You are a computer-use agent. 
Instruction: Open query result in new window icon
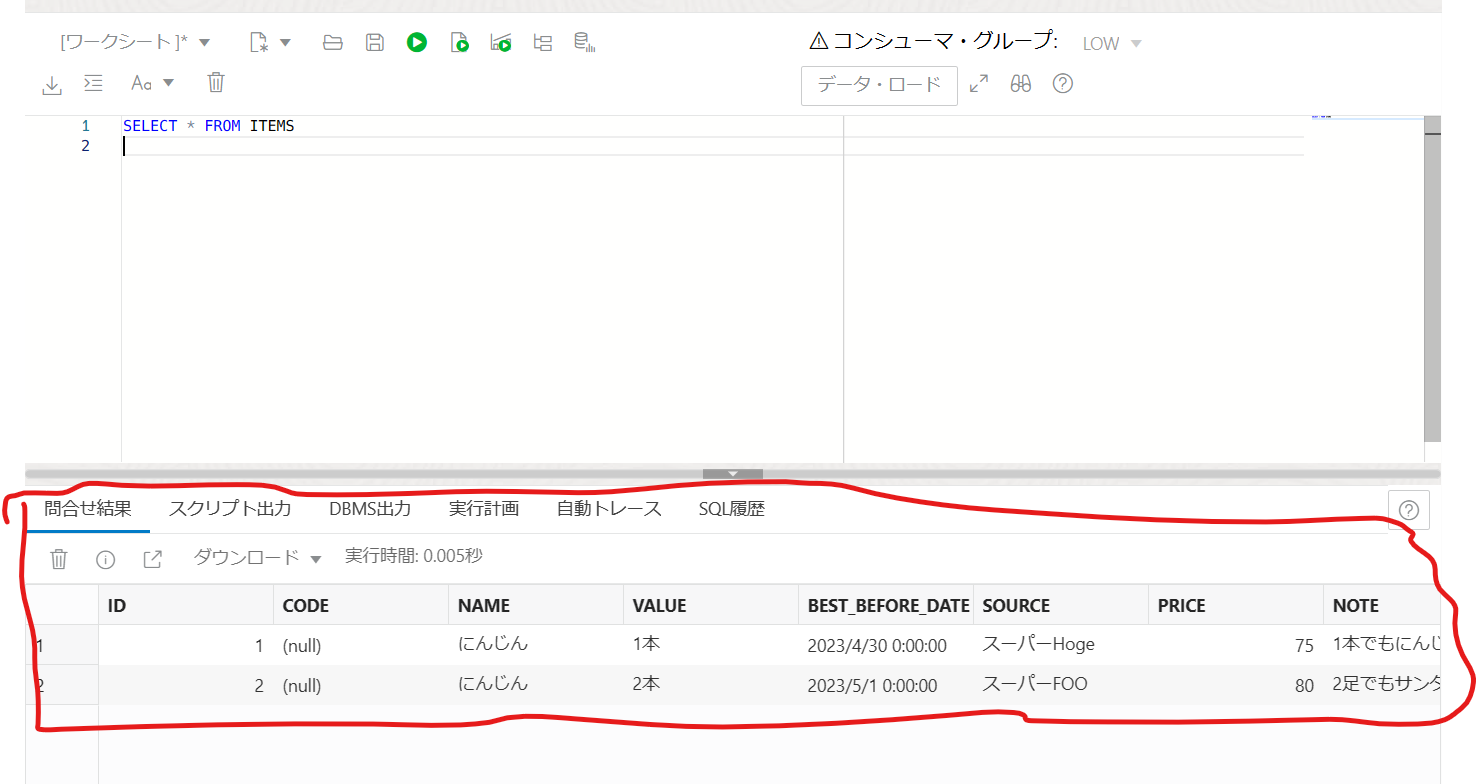152,559
